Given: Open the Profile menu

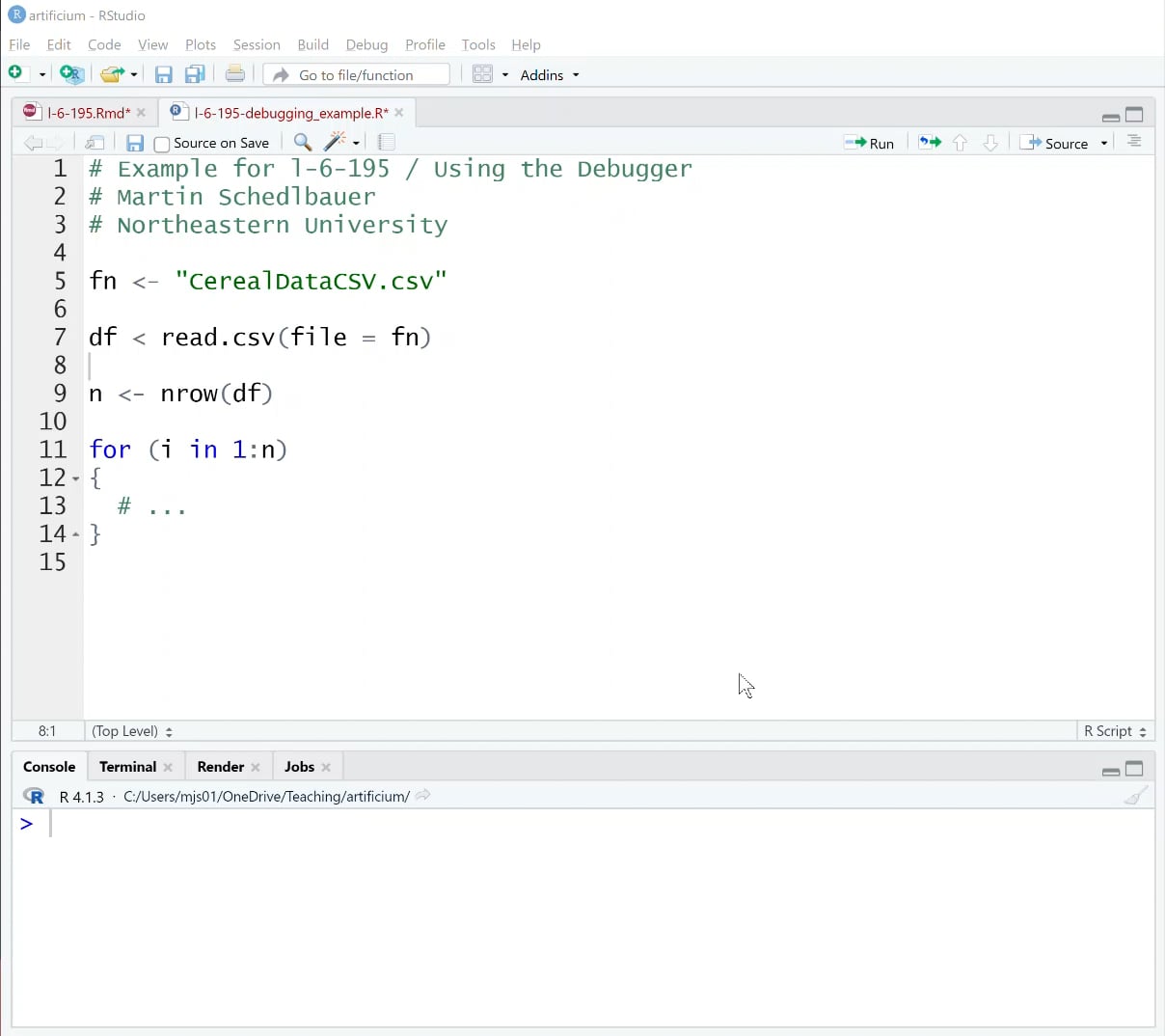Looking at the screenshot, I should [x=425, y=44].
